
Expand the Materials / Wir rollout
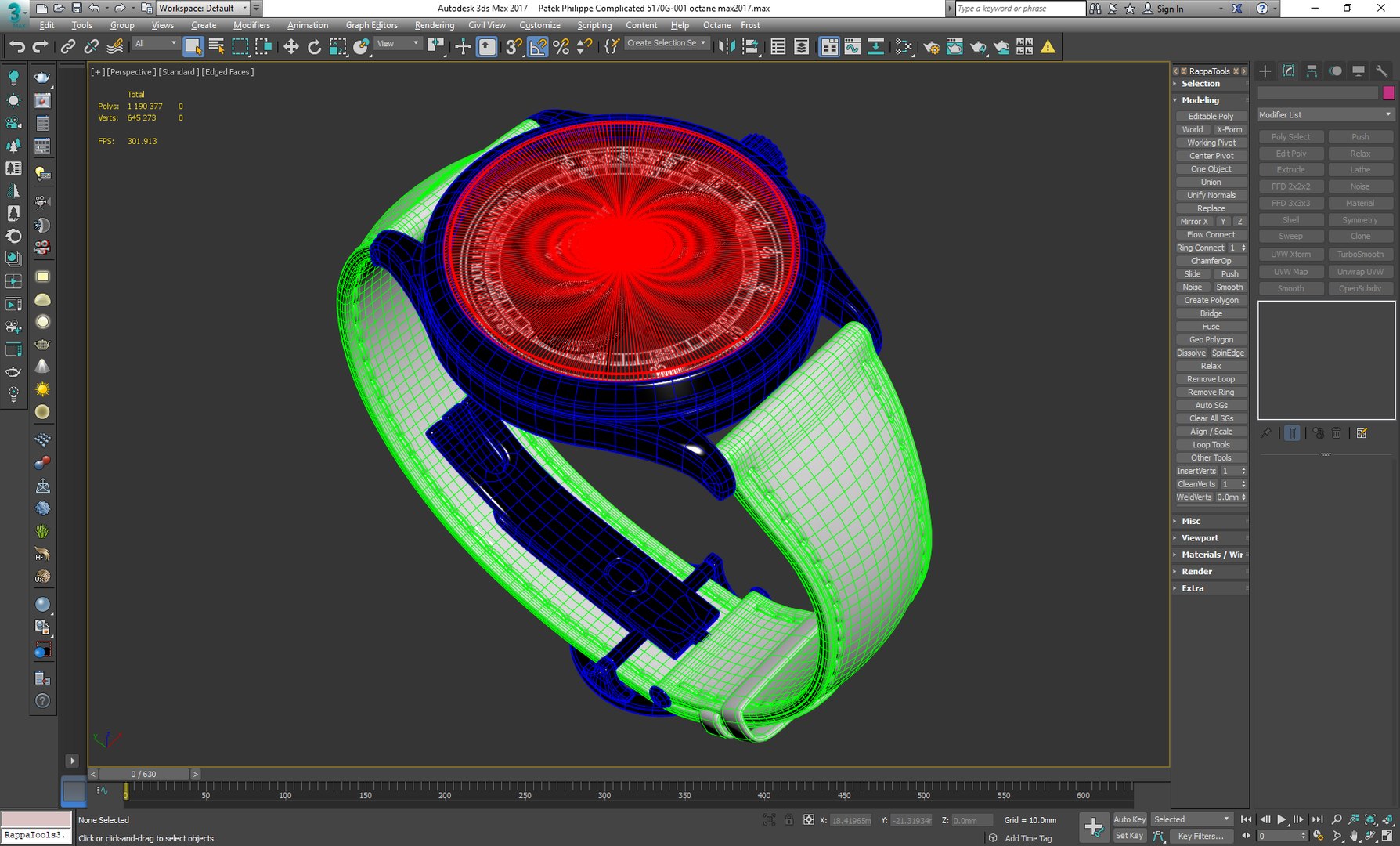tap(1211, 555)
